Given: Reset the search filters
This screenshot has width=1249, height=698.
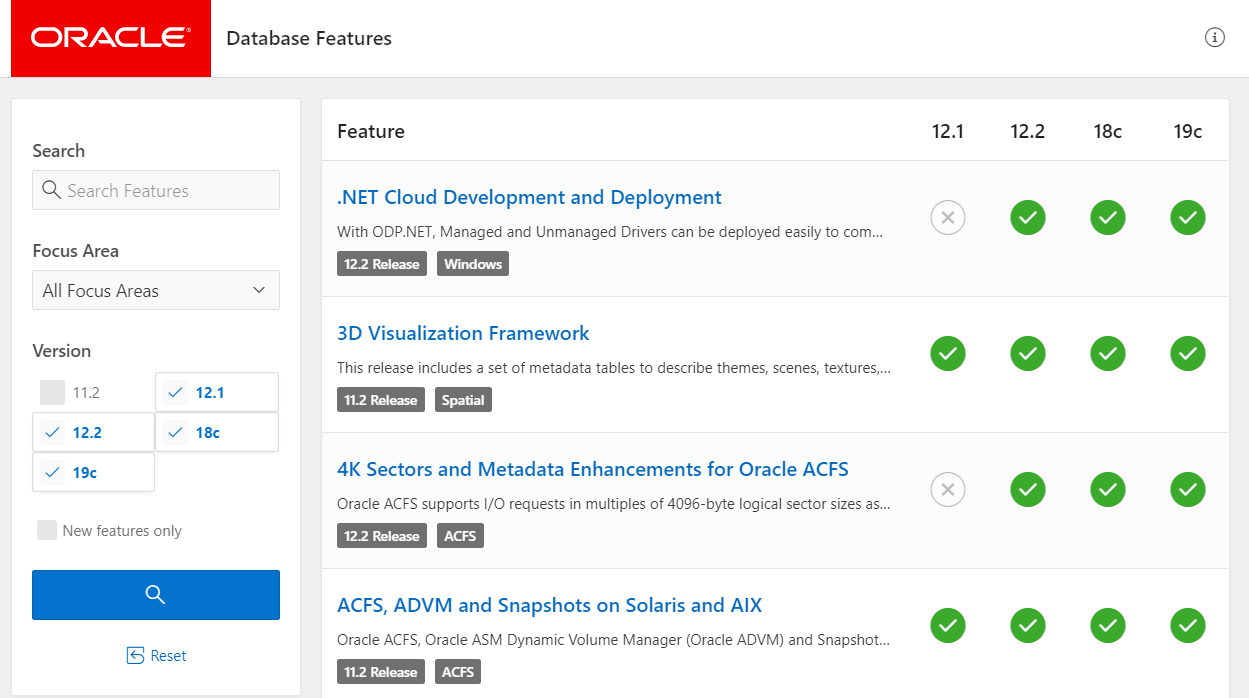Looking at the screenshot, I should (156, 656).
